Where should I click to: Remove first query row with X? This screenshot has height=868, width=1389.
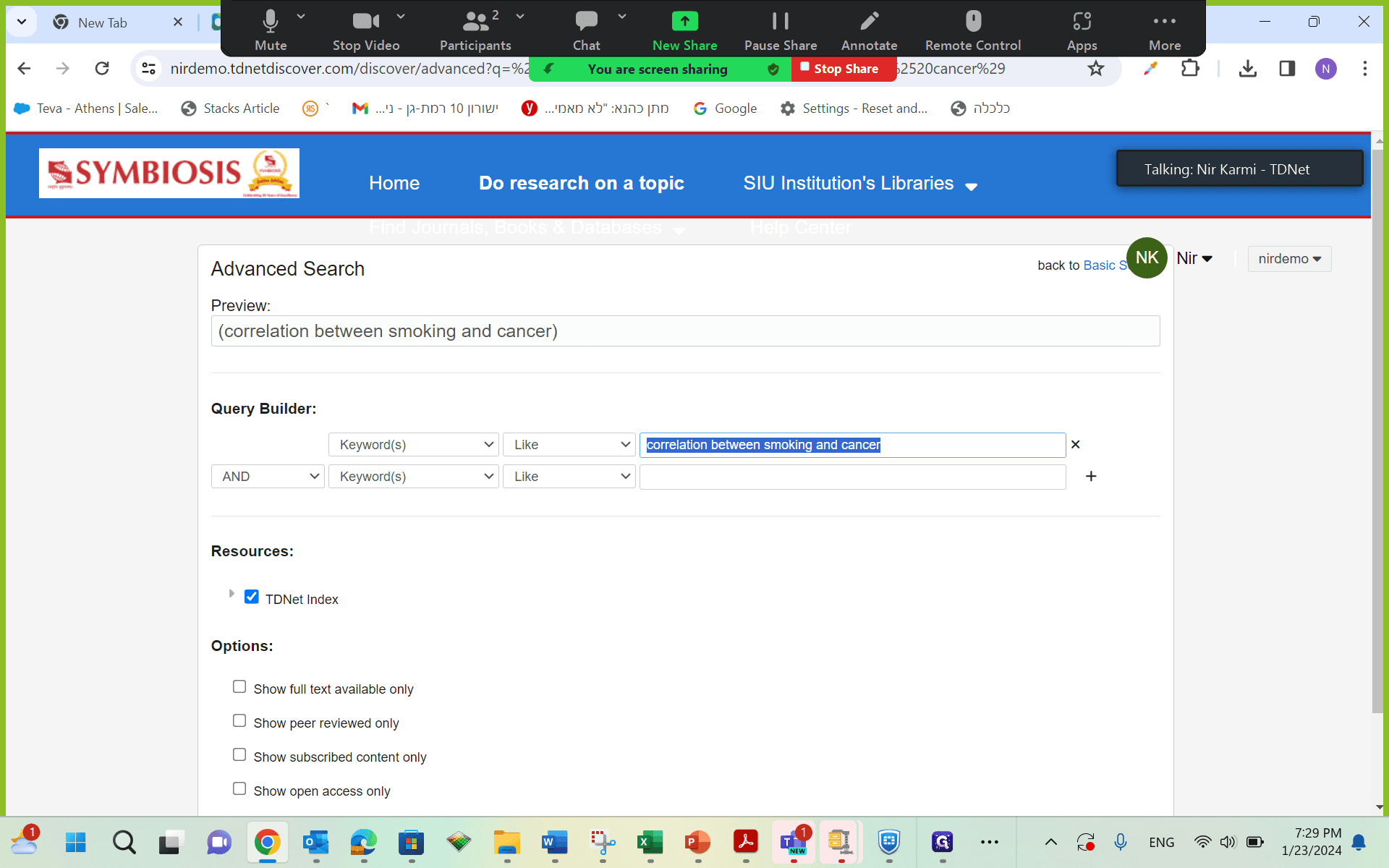tap(1075, 445)
